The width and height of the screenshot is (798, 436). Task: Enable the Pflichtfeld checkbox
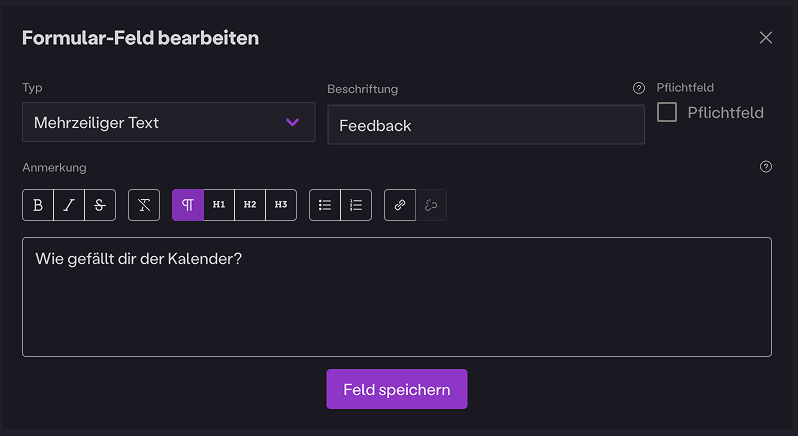pos(667,112)
